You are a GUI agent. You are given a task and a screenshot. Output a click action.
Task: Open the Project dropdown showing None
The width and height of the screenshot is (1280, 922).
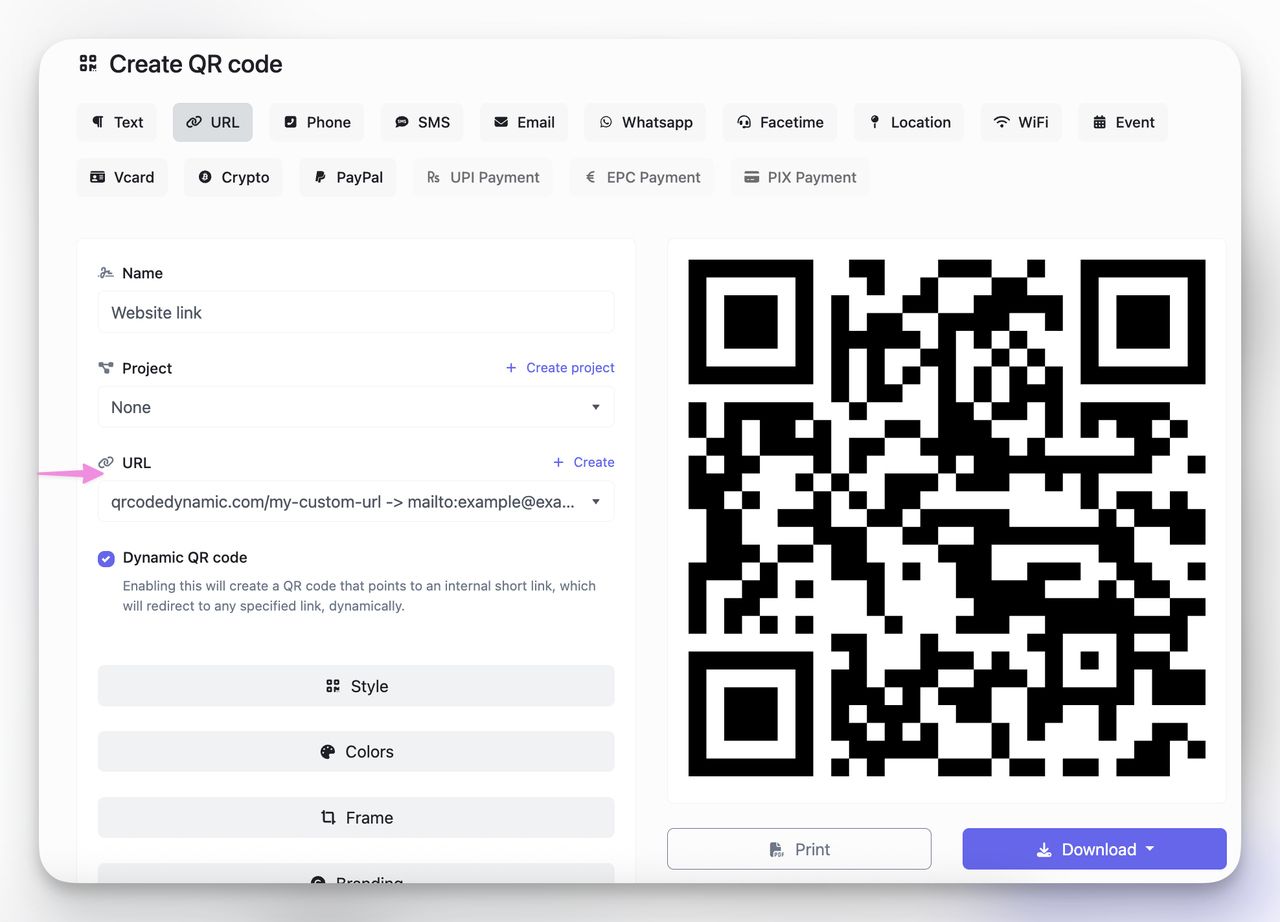(356, 407)
